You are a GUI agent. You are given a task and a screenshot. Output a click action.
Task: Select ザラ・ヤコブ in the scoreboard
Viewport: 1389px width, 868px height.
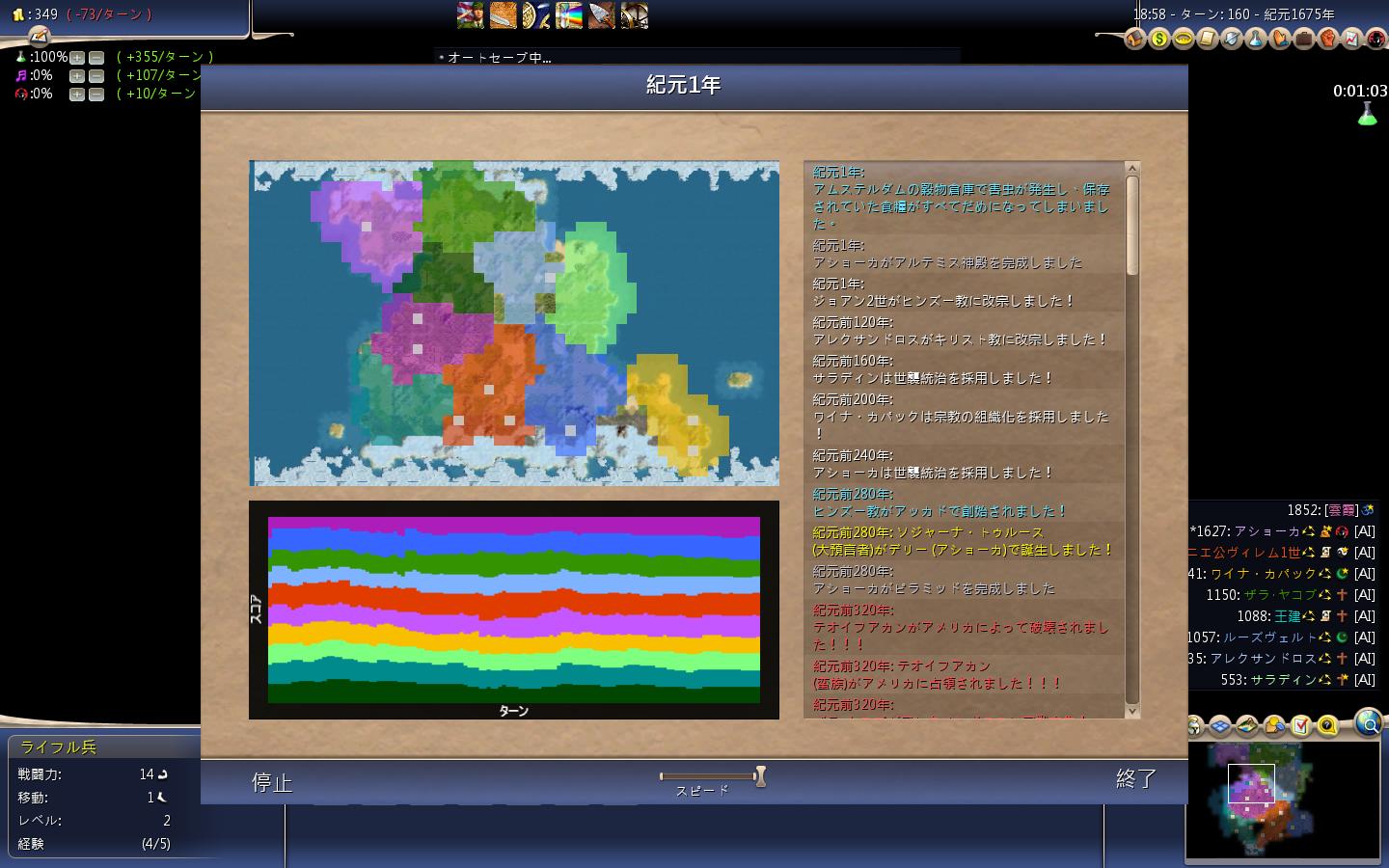coord(1279,595)
